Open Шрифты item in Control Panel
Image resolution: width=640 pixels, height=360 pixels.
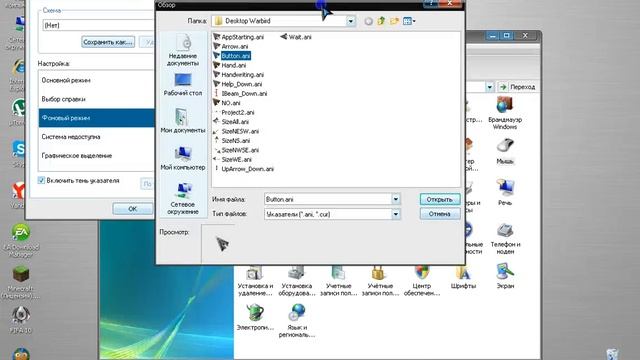[x=463, y=277]
